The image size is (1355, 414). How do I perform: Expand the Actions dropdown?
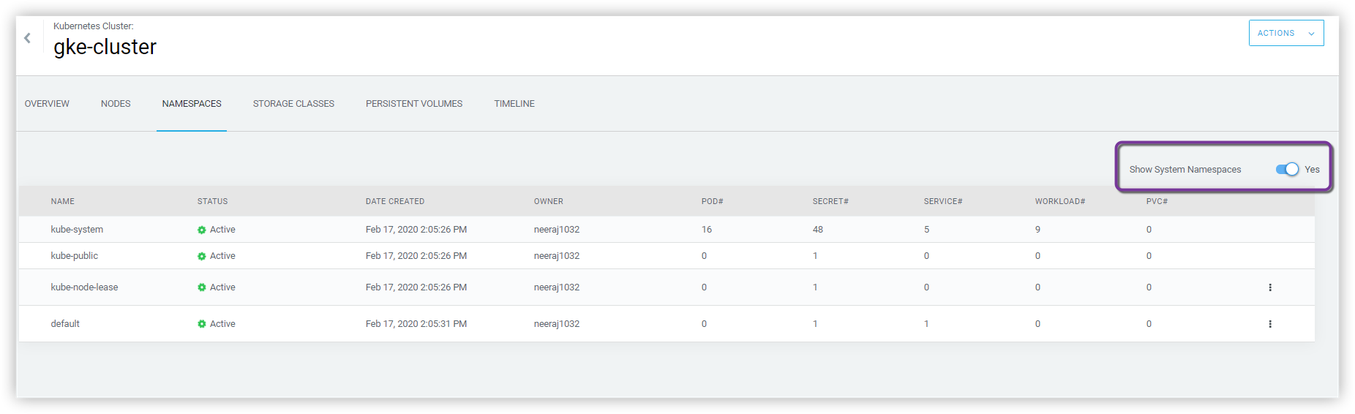click(1285, 33)
